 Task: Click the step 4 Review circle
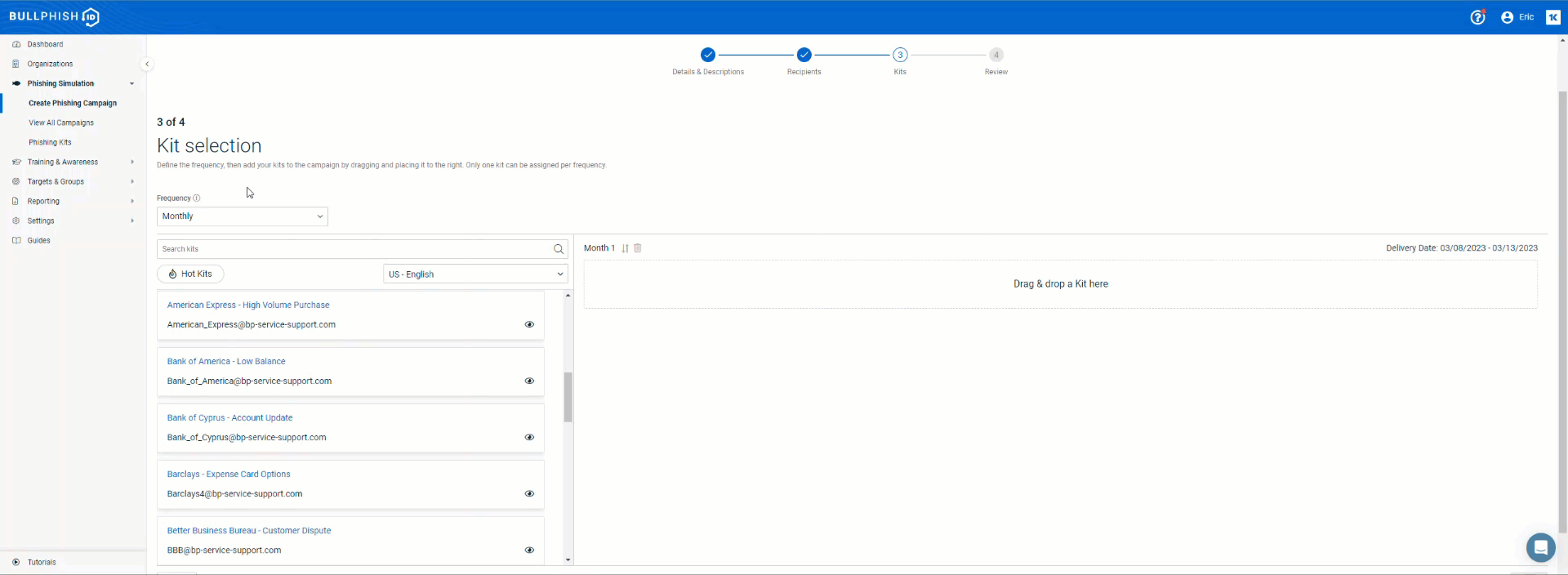996,55
